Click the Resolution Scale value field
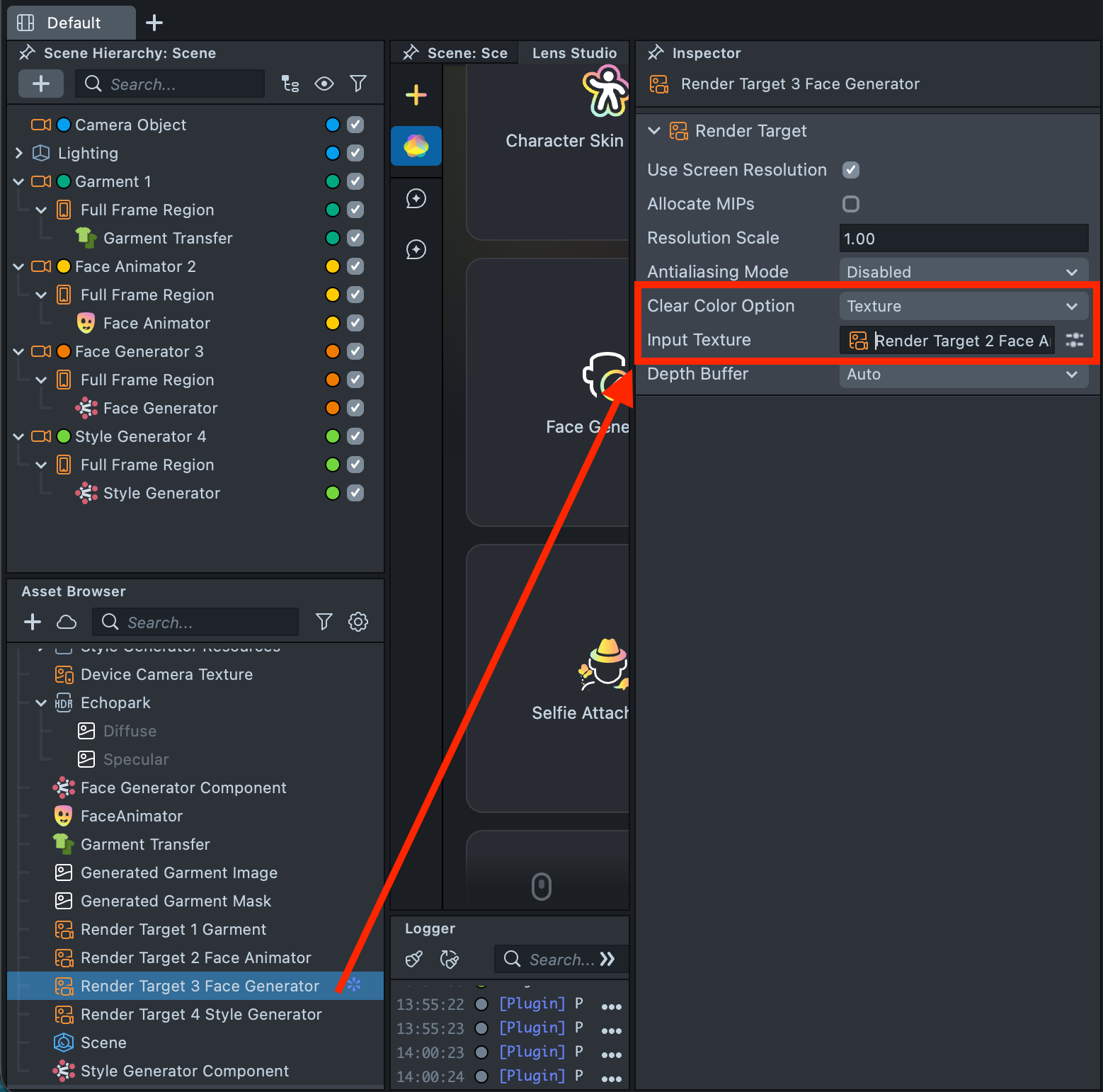1103x1092 pixels. click(964, 238)
